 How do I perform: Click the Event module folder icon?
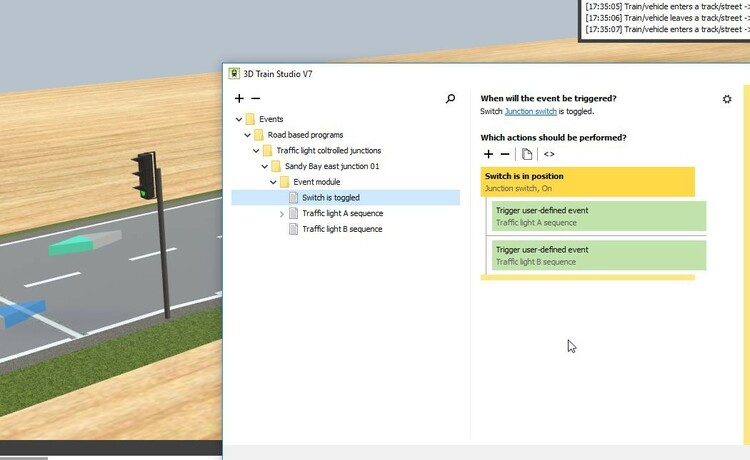point(285,182)
